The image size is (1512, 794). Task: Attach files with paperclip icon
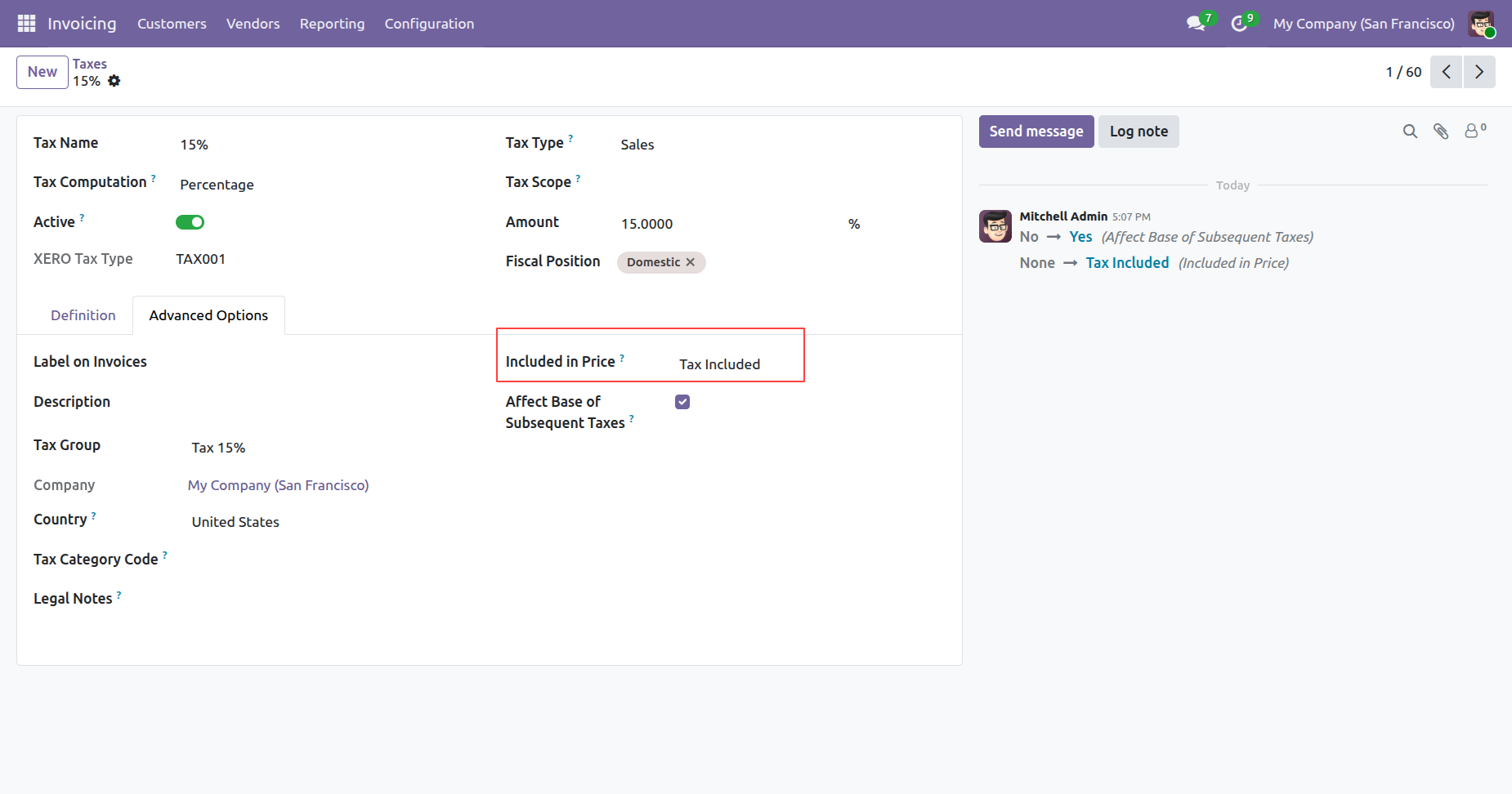click(1441, 132)
